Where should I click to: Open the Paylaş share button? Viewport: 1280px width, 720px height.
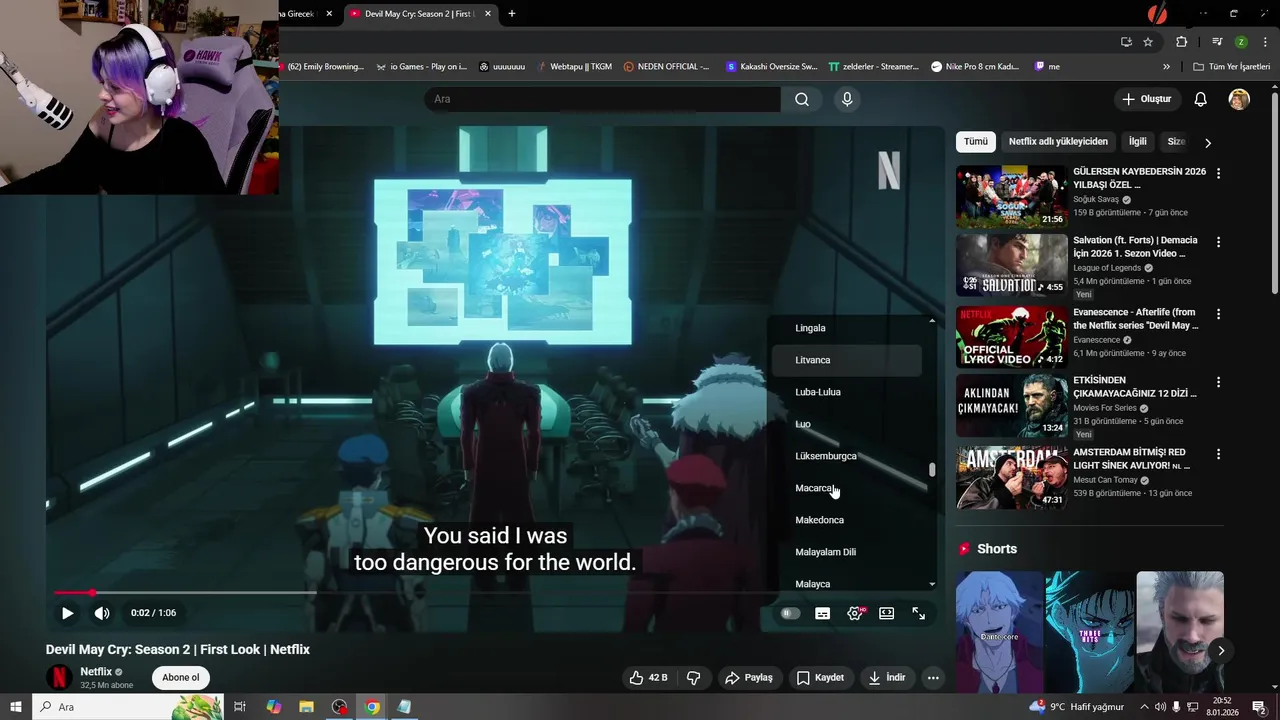(749, 678)
